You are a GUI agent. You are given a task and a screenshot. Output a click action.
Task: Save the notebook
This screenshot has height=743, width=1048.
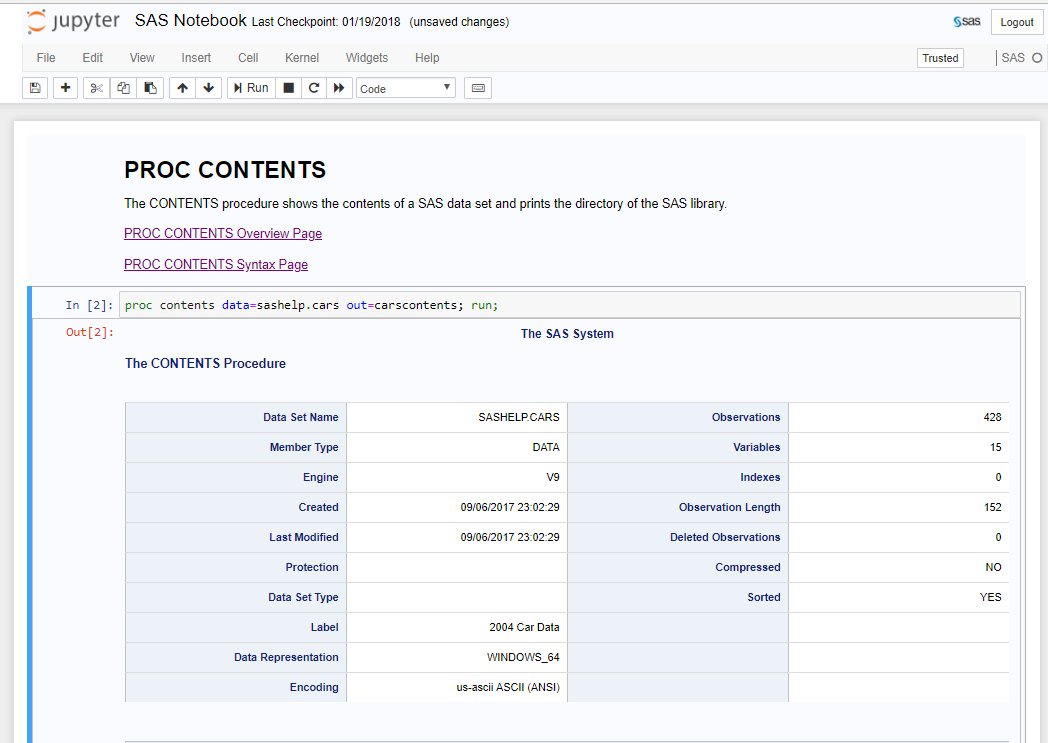pyautogui.click(x=34, y=88)
